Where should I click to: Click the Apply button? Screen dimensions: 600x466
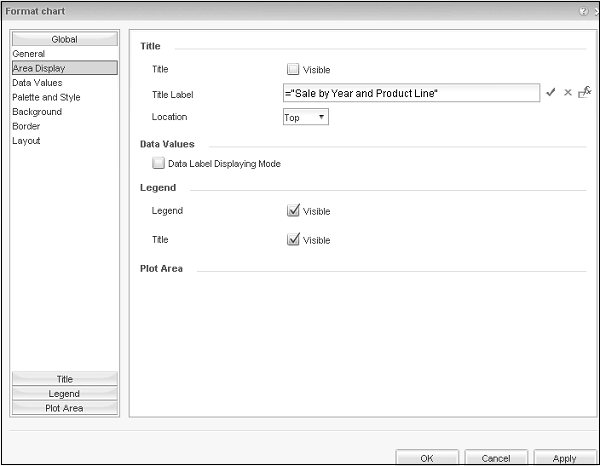[x=564, y=458]
